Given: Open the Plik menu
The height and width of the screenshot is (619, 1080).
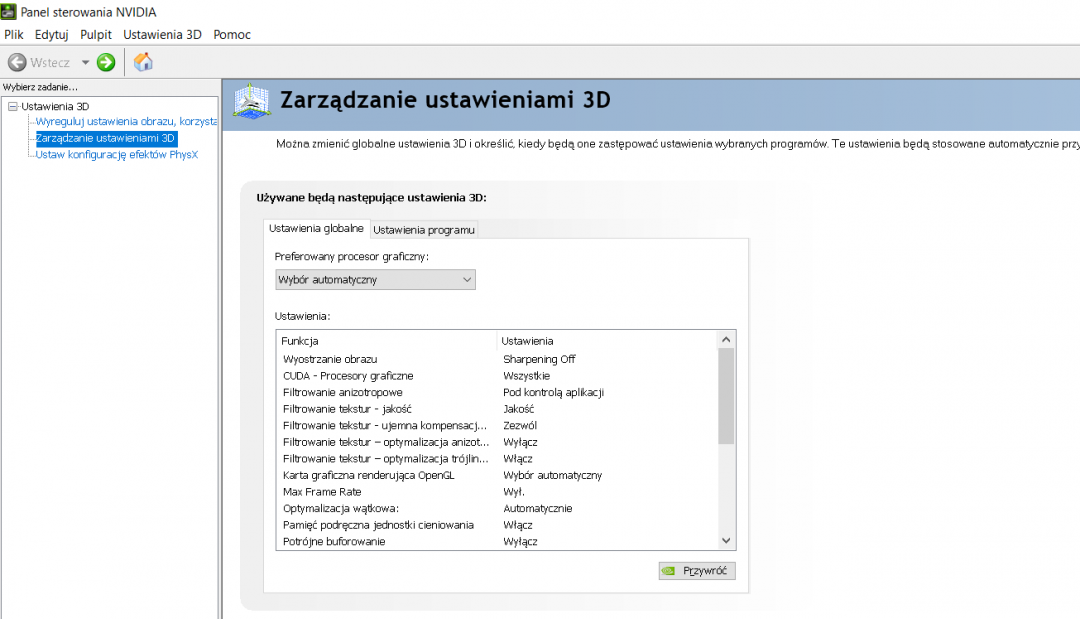Looking at the screenshot, I should tap(14, 34).
